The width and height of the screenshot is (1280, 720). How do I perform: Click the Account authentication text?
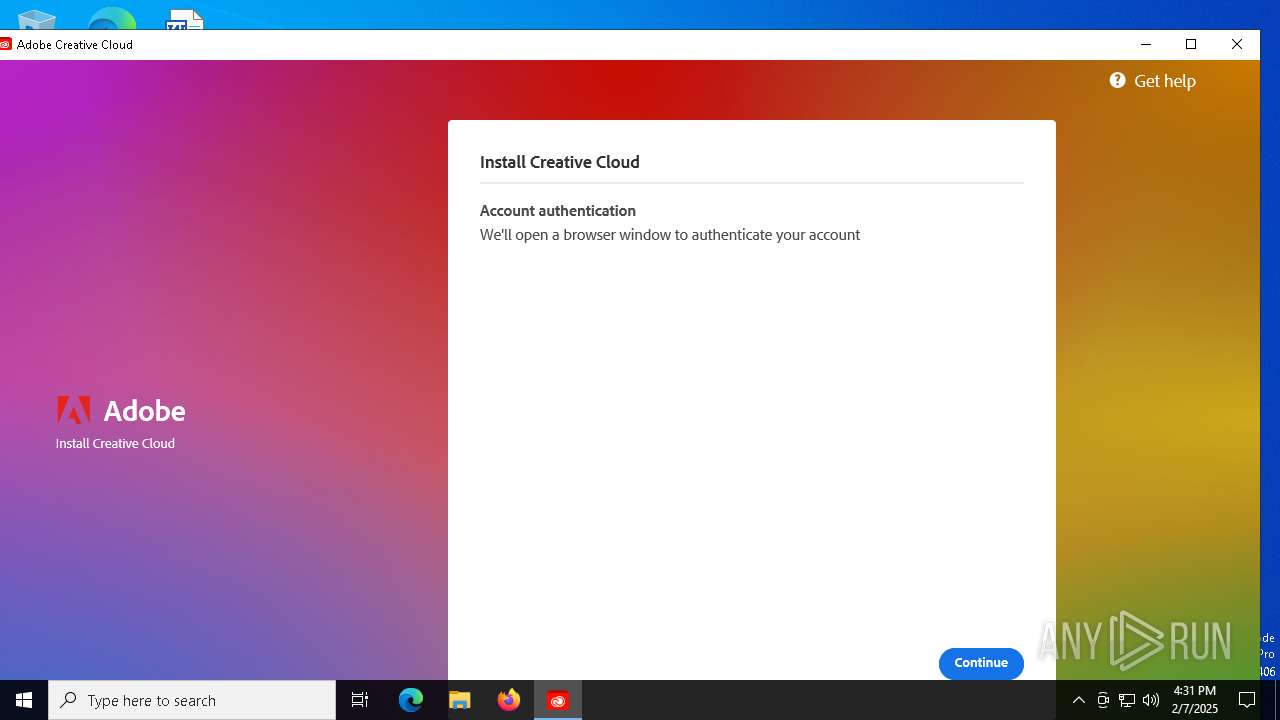[558, 211]
